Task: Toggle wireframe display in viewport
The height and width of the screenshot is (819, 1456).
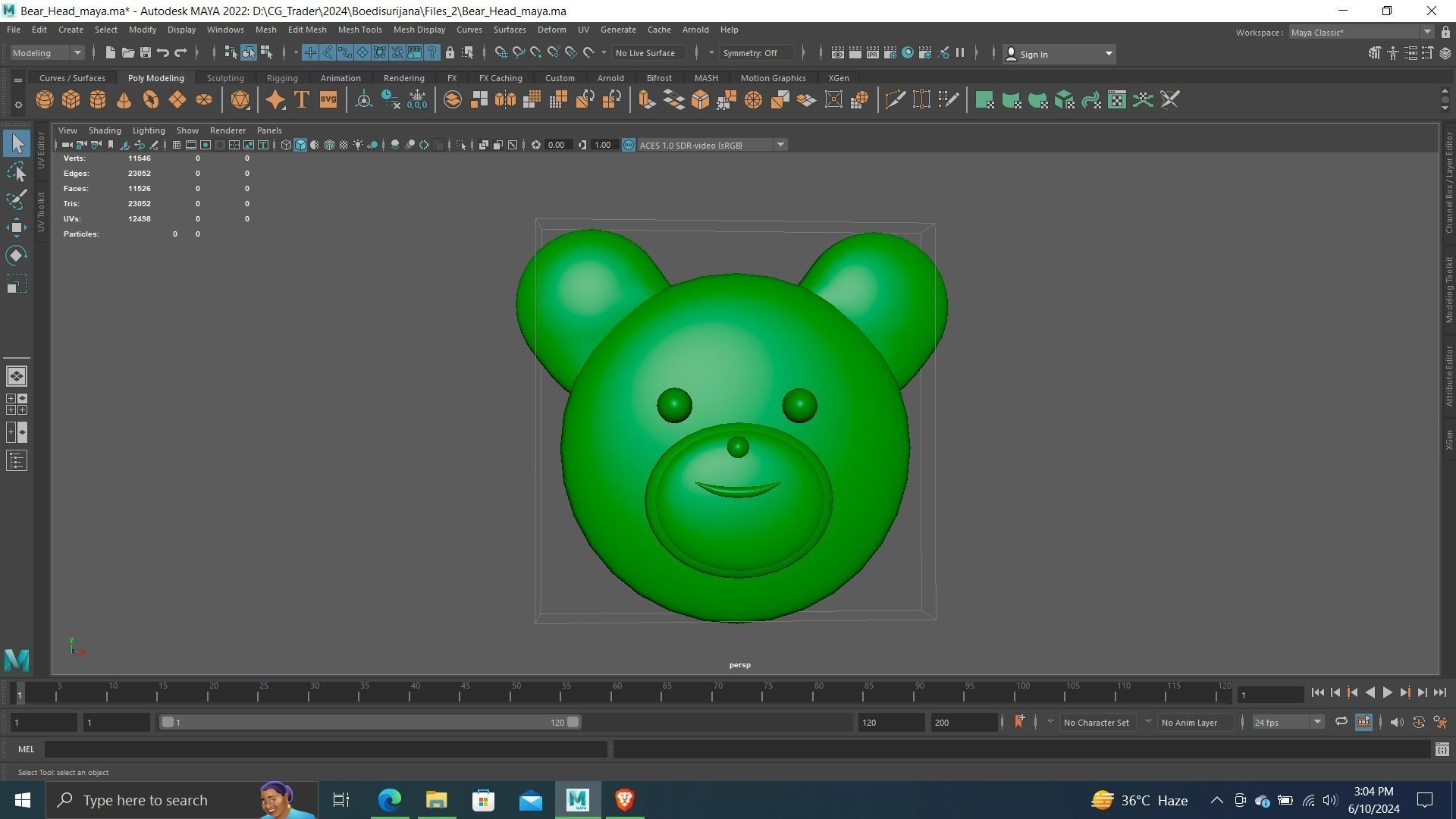Action: [x=286, y=145]
